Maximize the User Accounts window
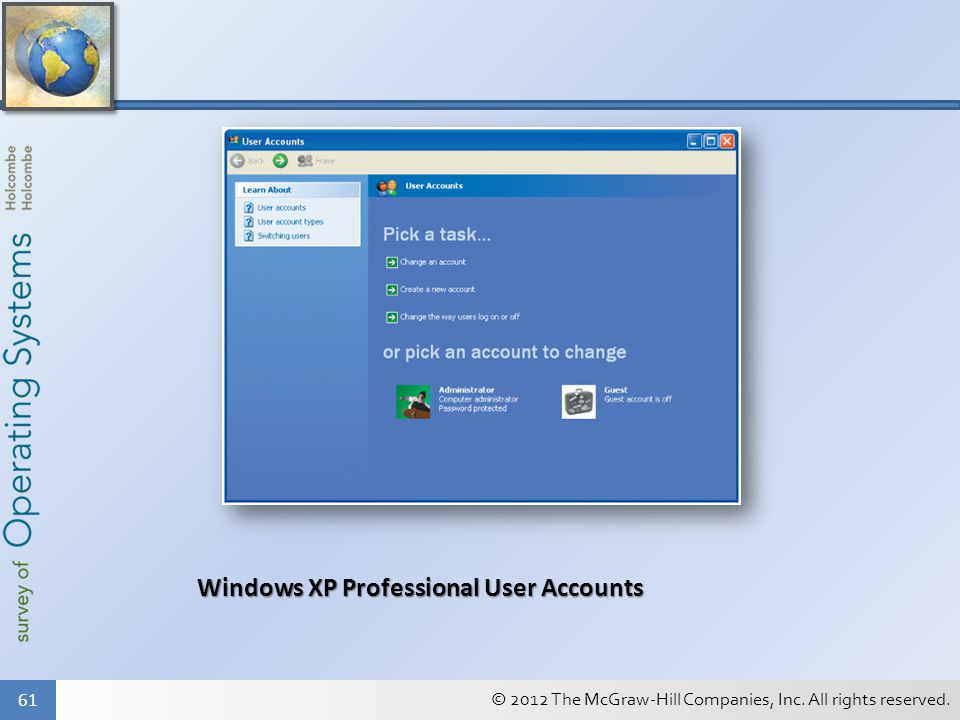The height and width of the screenshot is (720, 960). click(x=710, y=141)
